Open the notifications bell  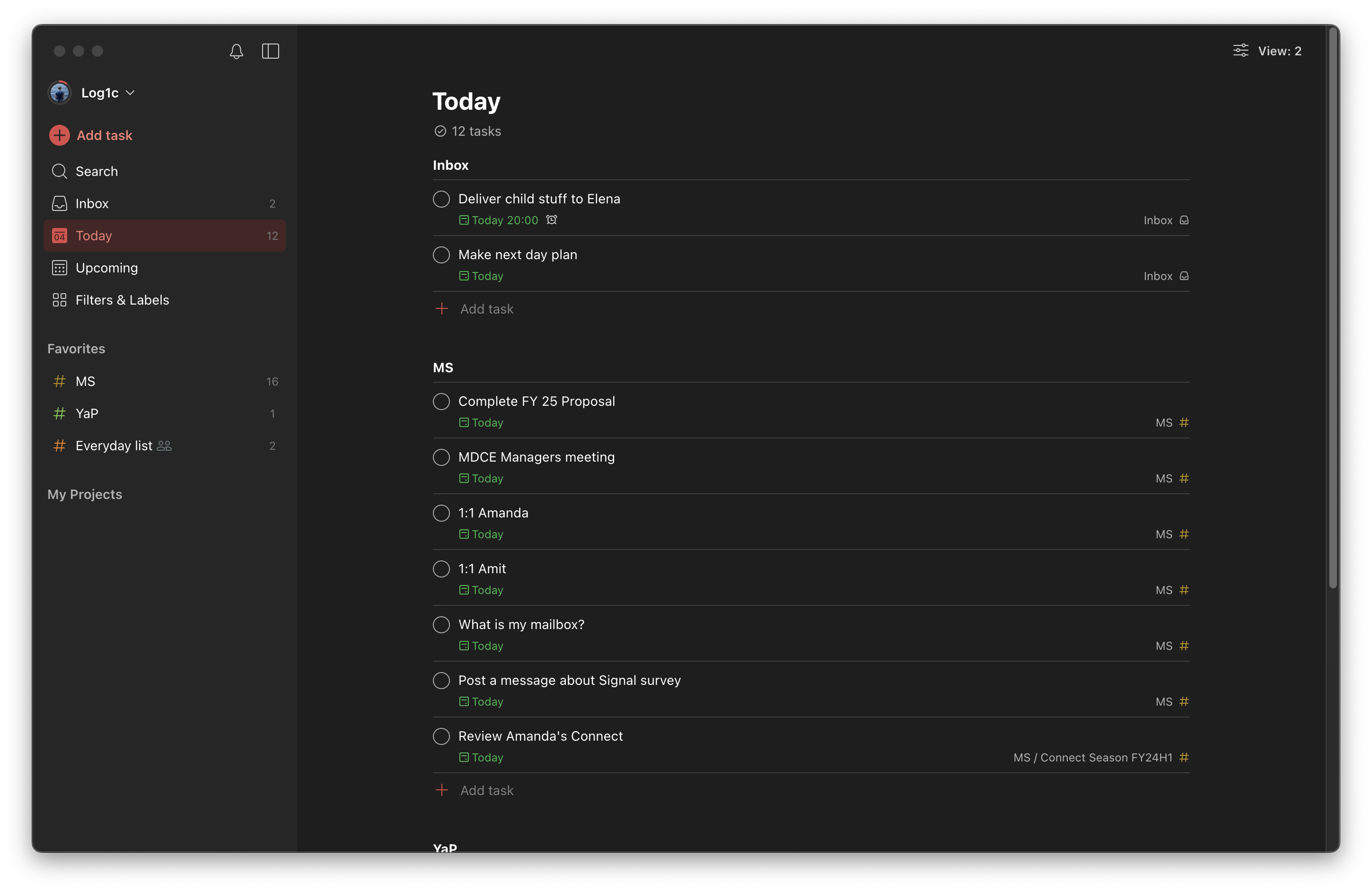237,51
